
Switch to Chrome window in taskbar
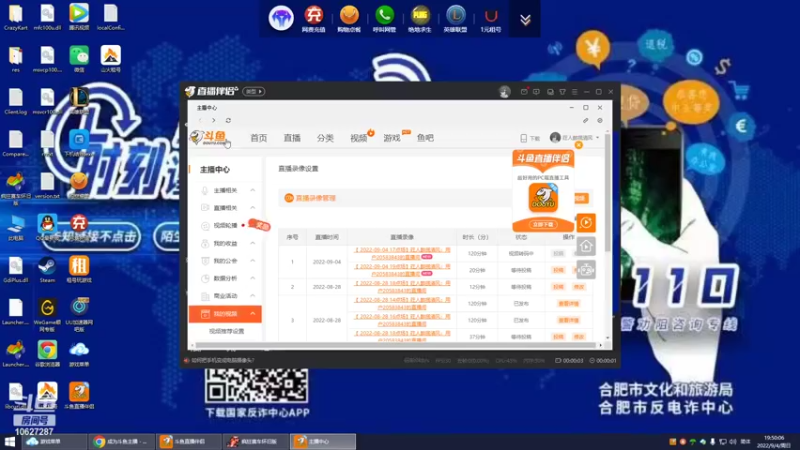pos(120,441)
